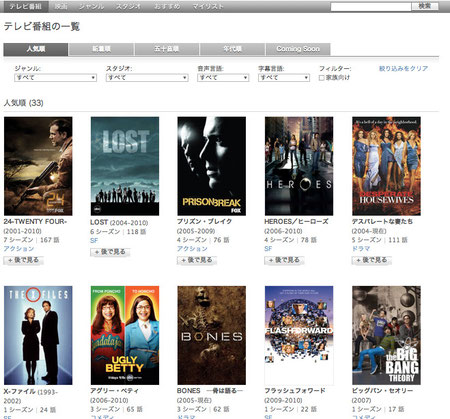Click the 24-TWENTY FOUR- title link
Image resolution: width=450 pixels, height=419 pixels.
[x=35, y=222]
